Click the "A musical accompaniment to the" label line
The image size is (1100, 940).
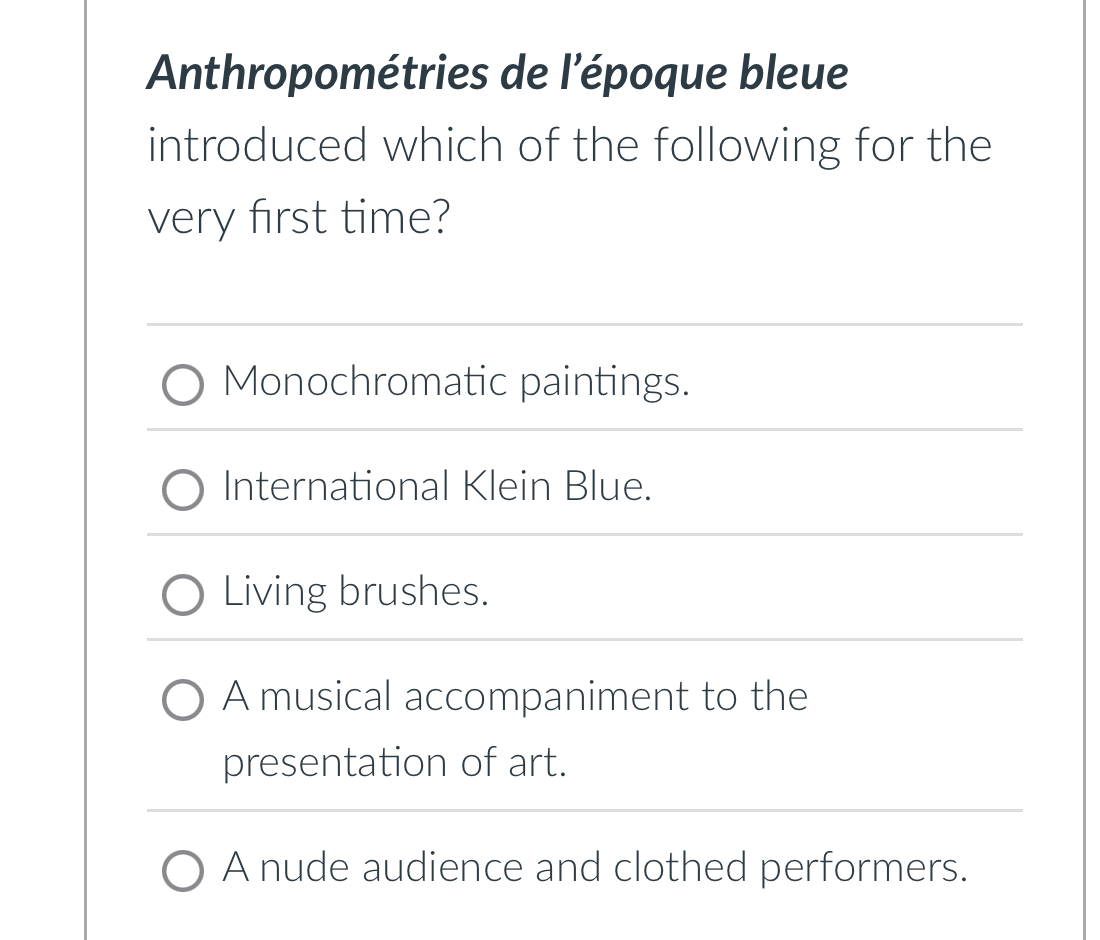[515, 696]
